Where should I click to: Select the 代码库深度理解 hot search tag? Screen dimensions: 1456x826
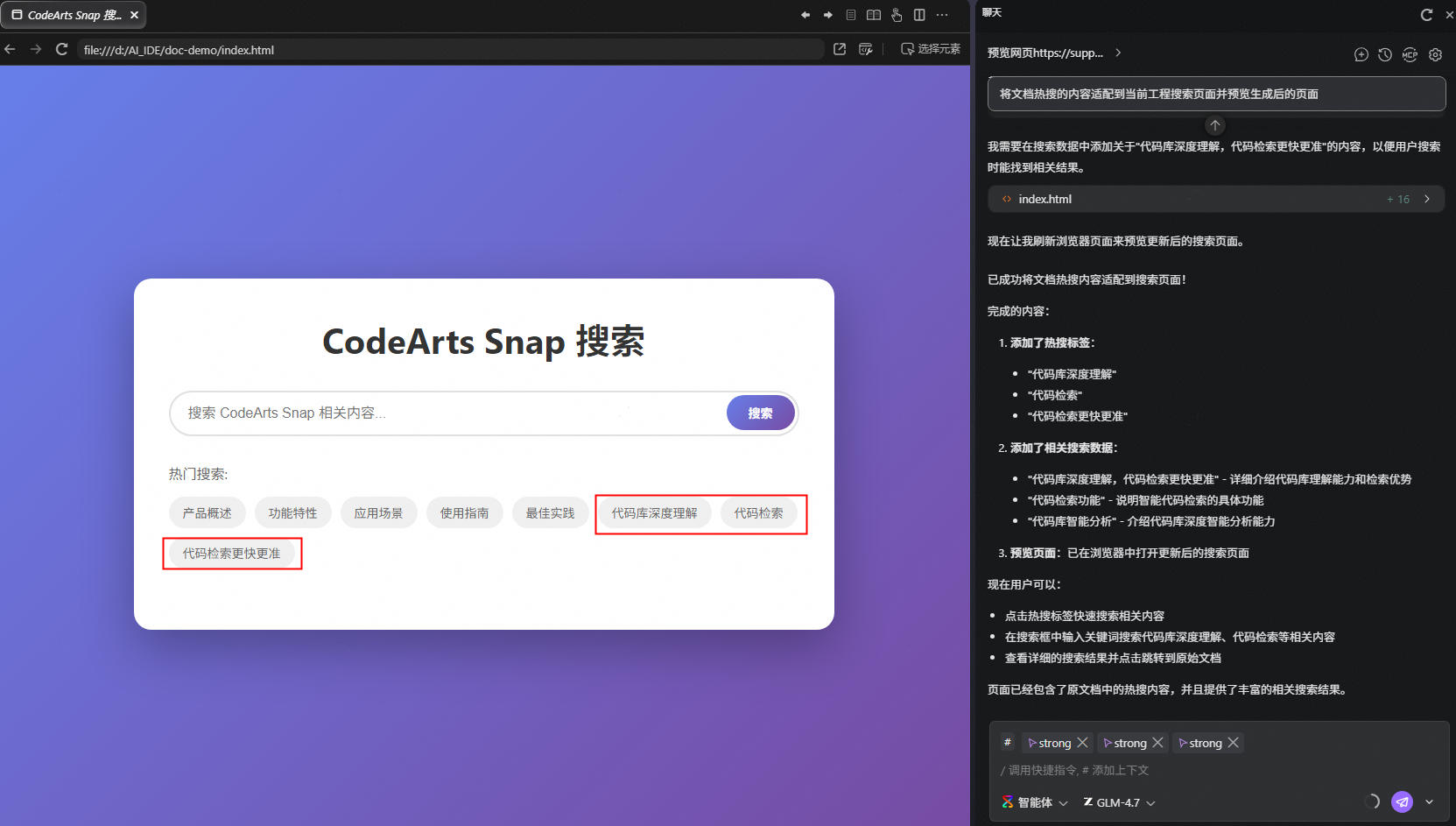[x=654, y=513]
